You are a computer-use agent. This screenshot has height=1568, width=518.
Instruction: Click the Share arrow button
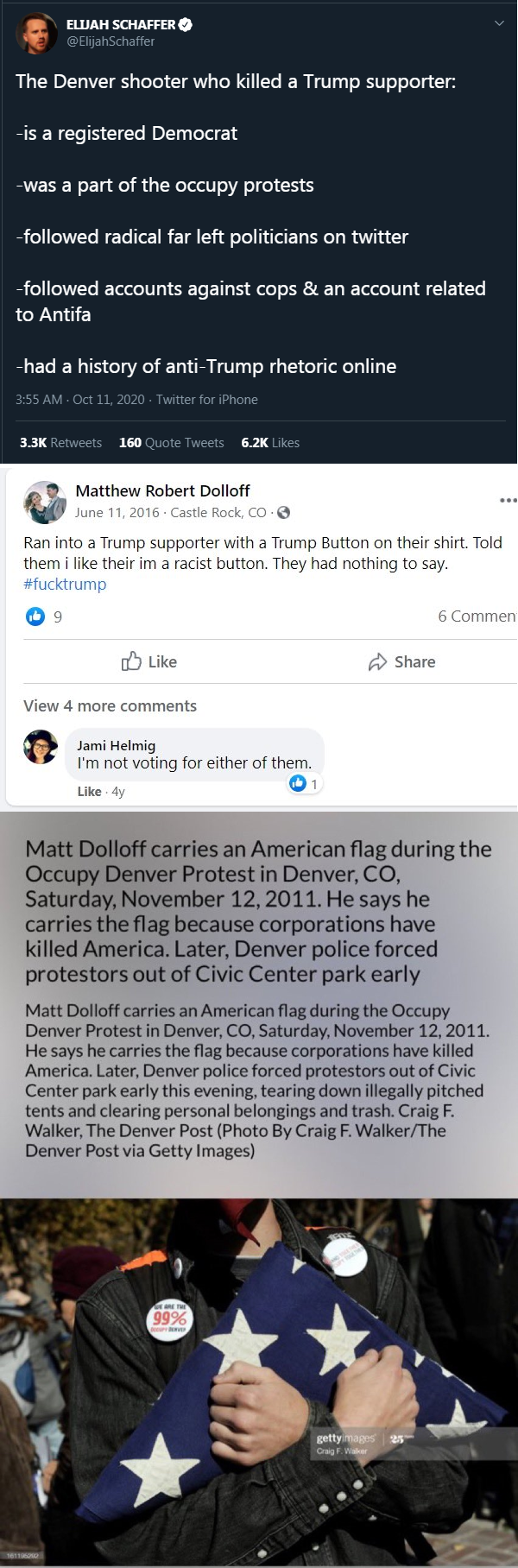401,662
